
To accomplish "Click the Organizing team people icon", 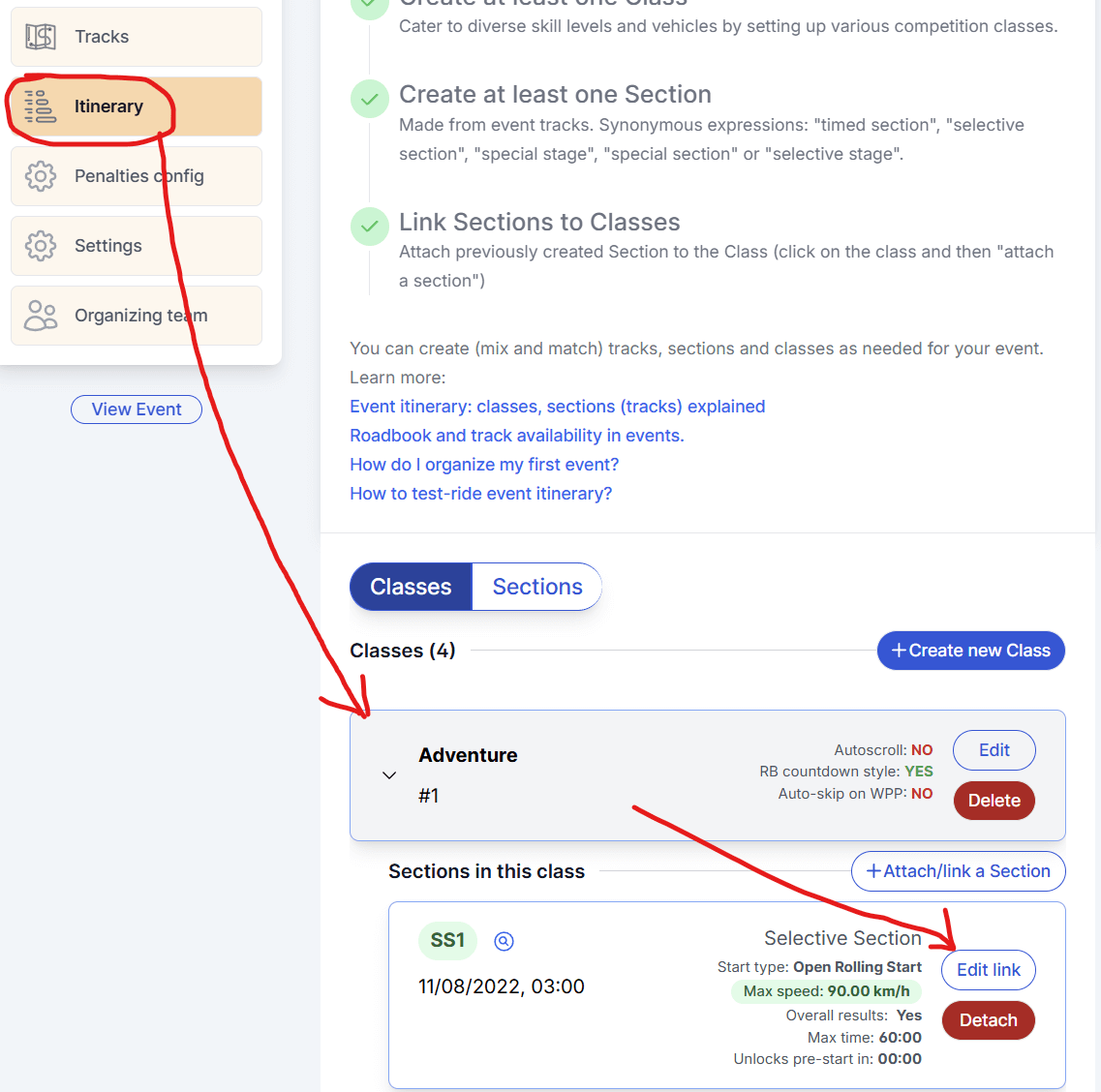I will (41, 316).
